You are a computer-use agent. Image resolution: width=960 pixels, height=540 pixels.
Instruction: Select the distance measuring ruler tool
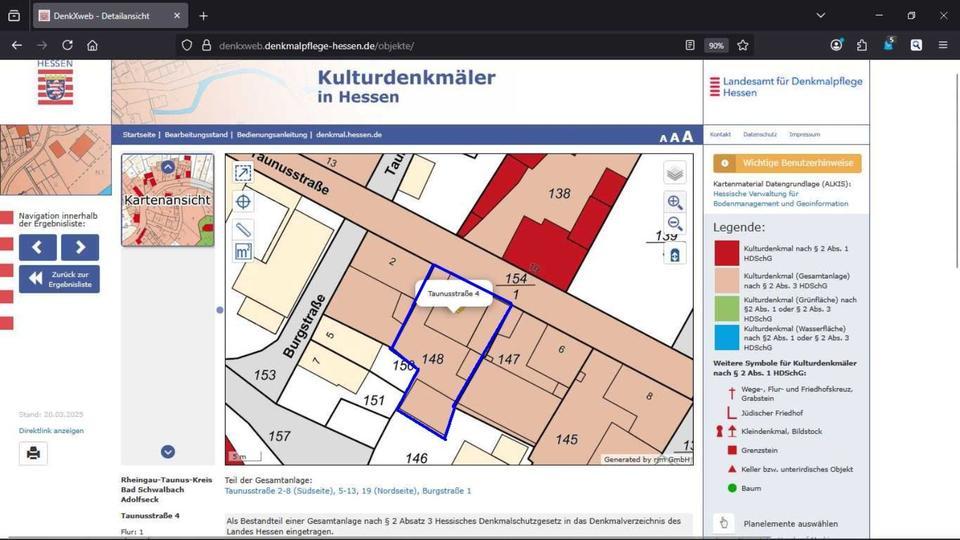pyautogui.click(x=243, y=229)
